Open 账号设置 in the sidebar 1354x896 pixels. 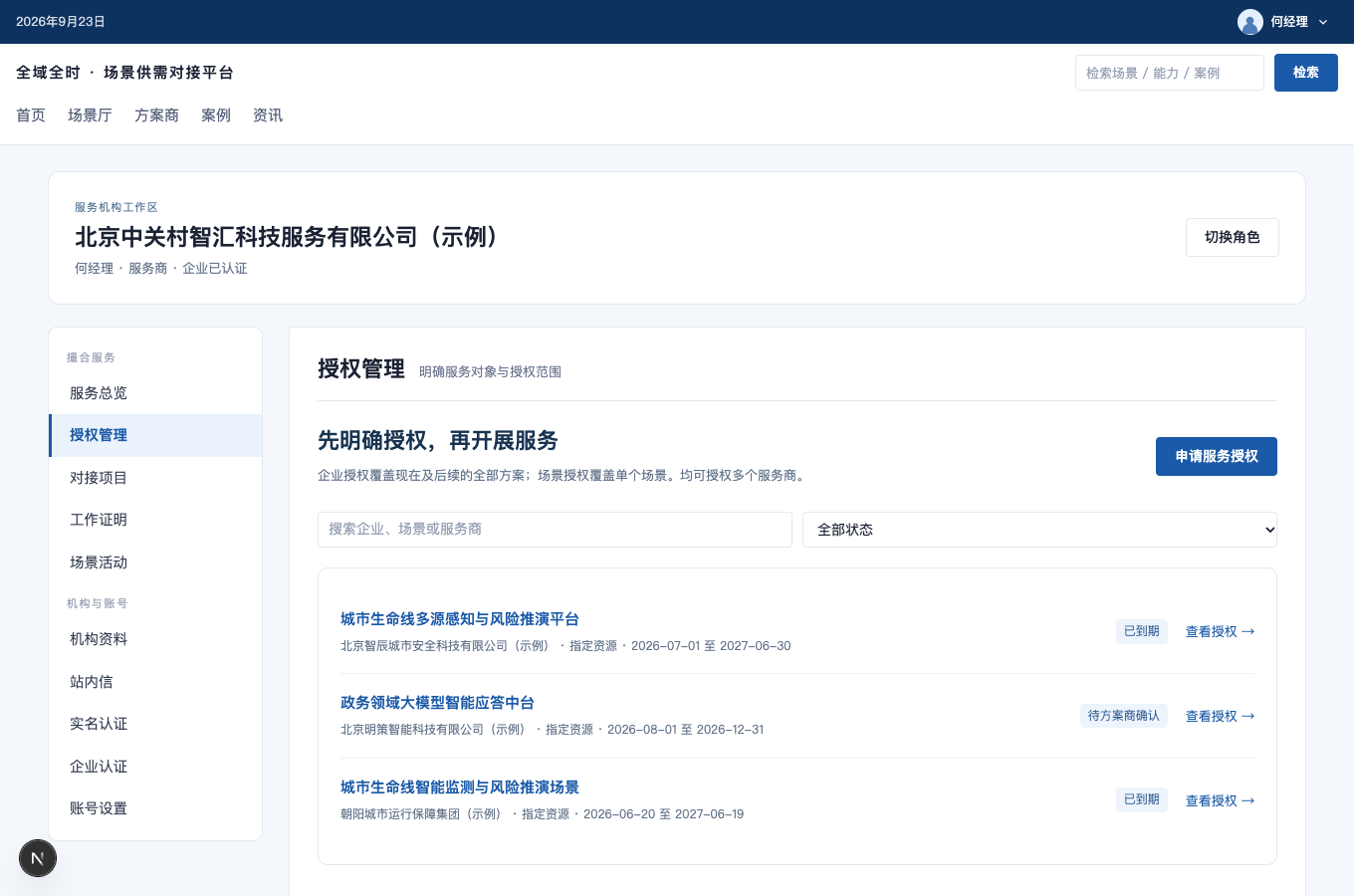155,808
